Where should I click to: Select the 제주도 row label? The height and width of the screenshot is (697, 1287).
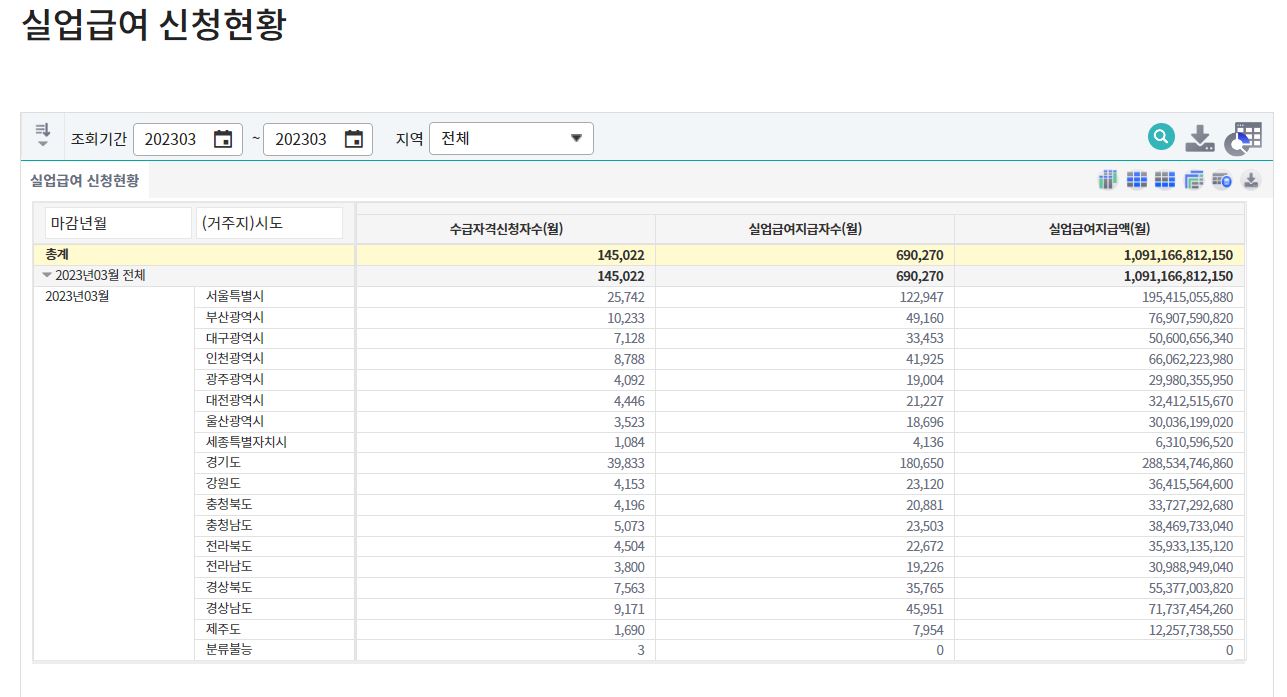coord(223,629)
